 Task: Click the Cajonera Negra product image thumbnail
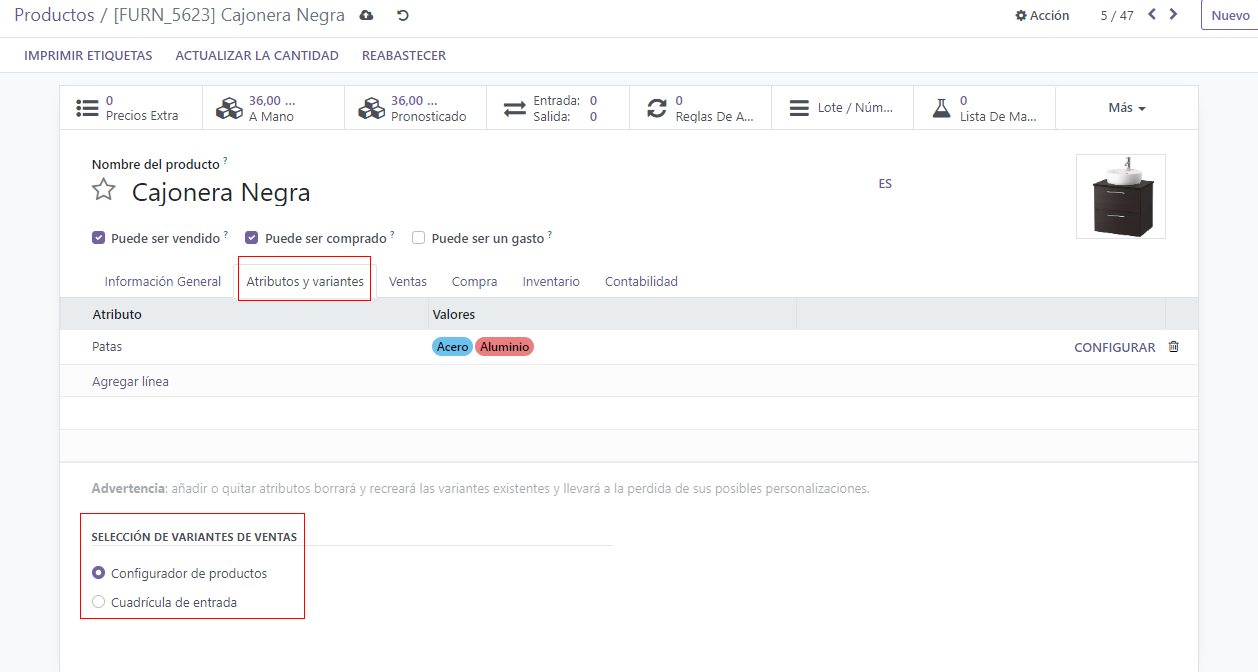[1120, 196]
